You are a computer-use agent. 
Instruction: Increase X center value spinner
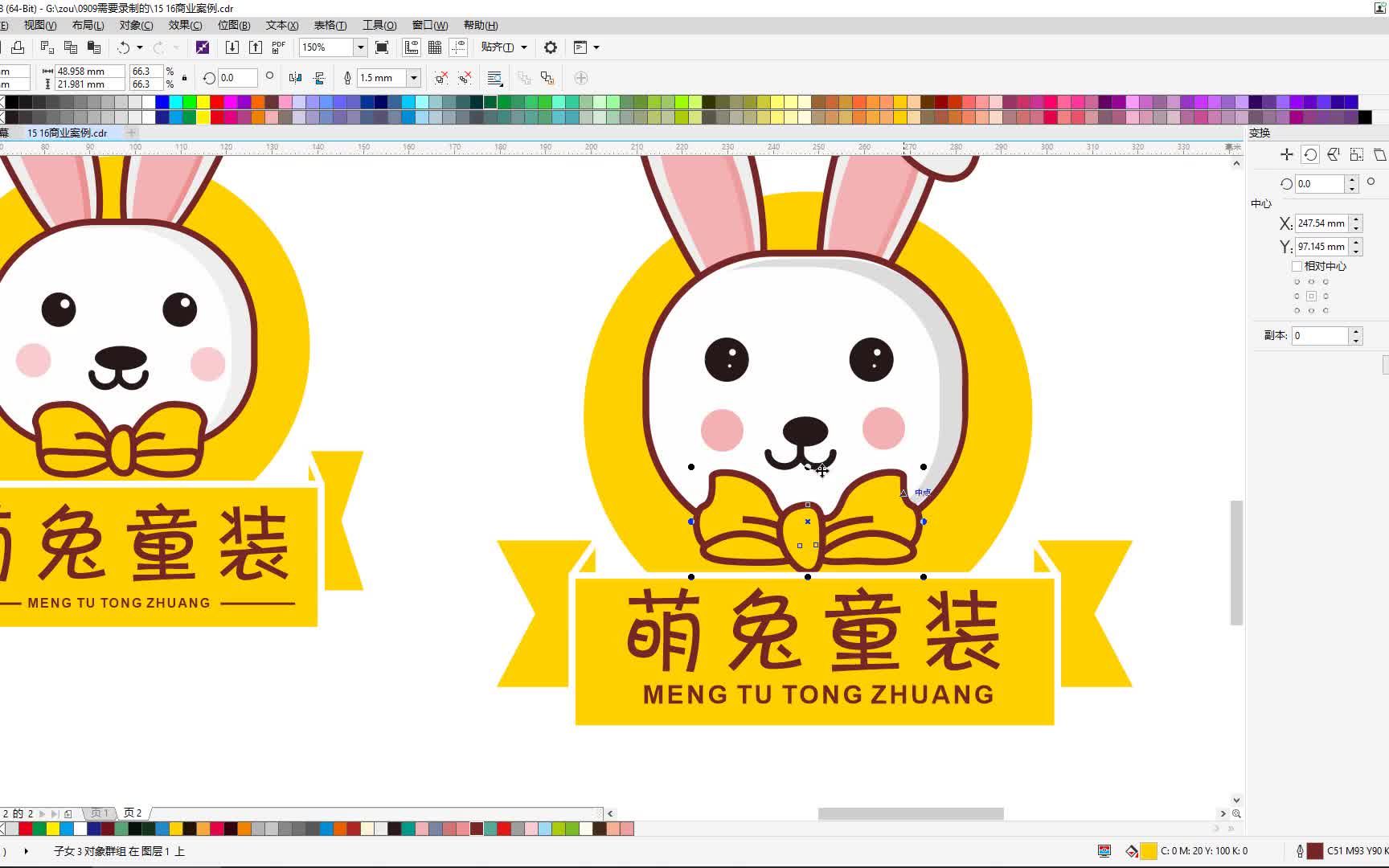tap(1356, 219)
